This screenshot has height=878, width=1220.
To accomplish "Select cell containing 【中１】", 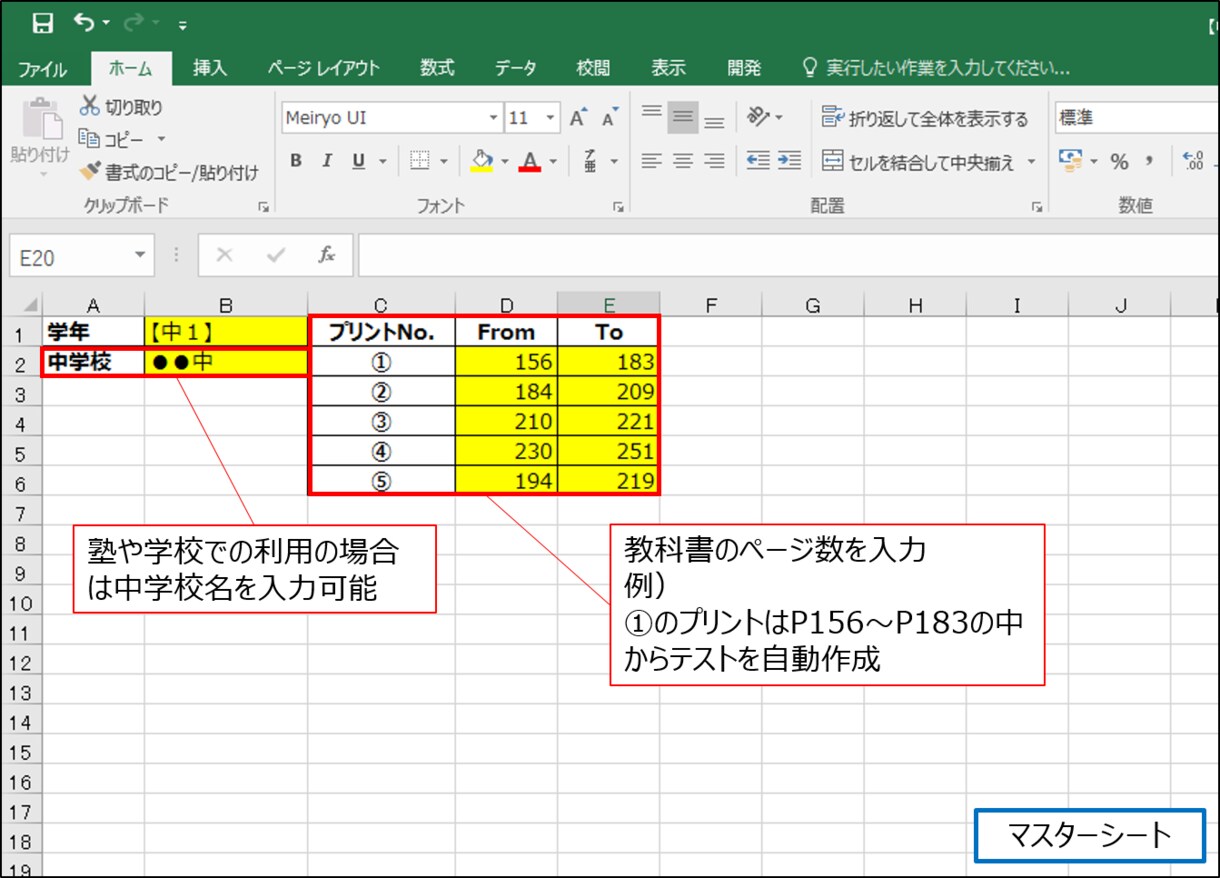I will click(226, 332).
